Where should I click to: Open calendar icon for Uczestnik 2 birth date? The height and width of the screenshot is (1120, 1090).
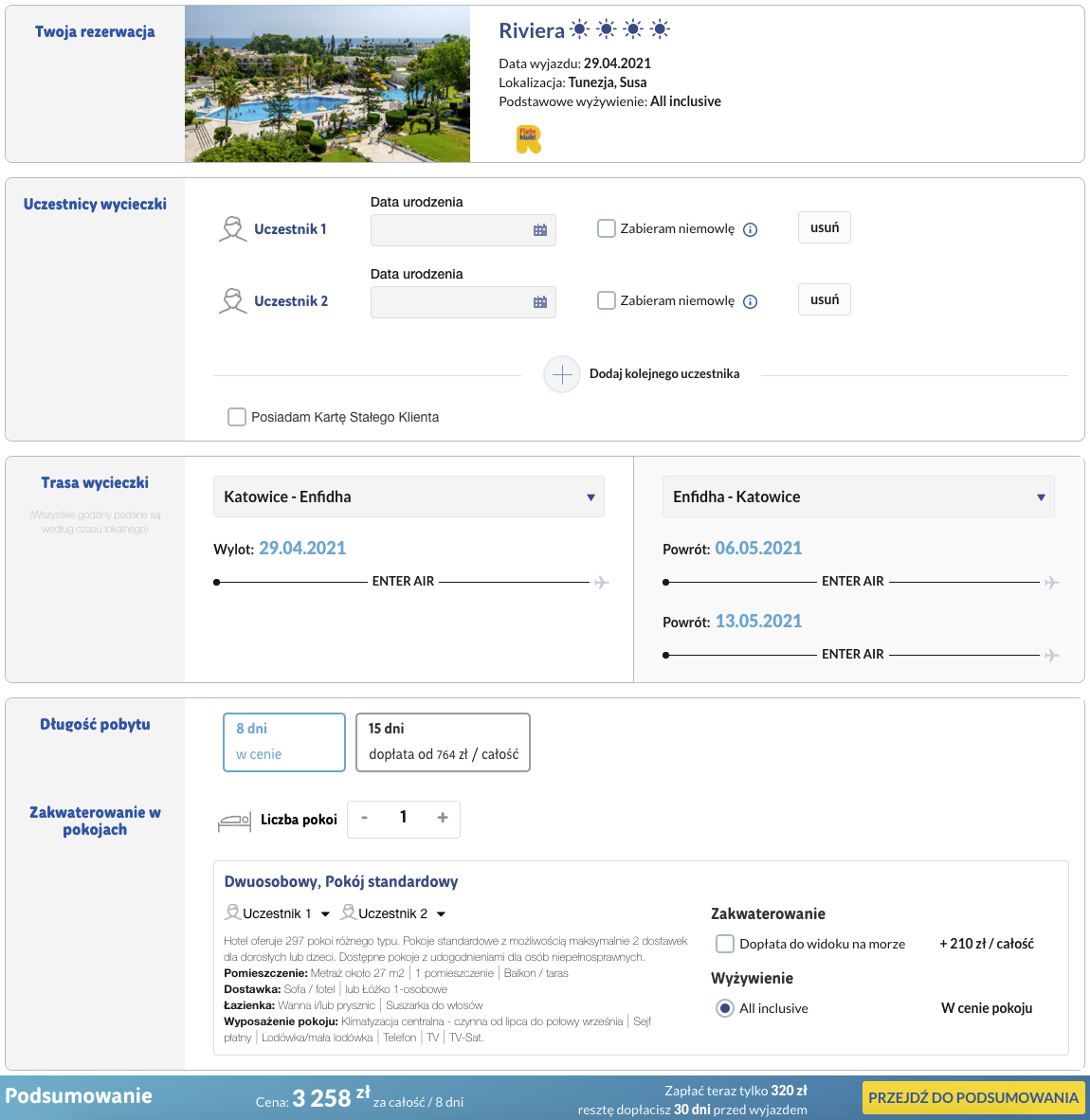point(540,302)
